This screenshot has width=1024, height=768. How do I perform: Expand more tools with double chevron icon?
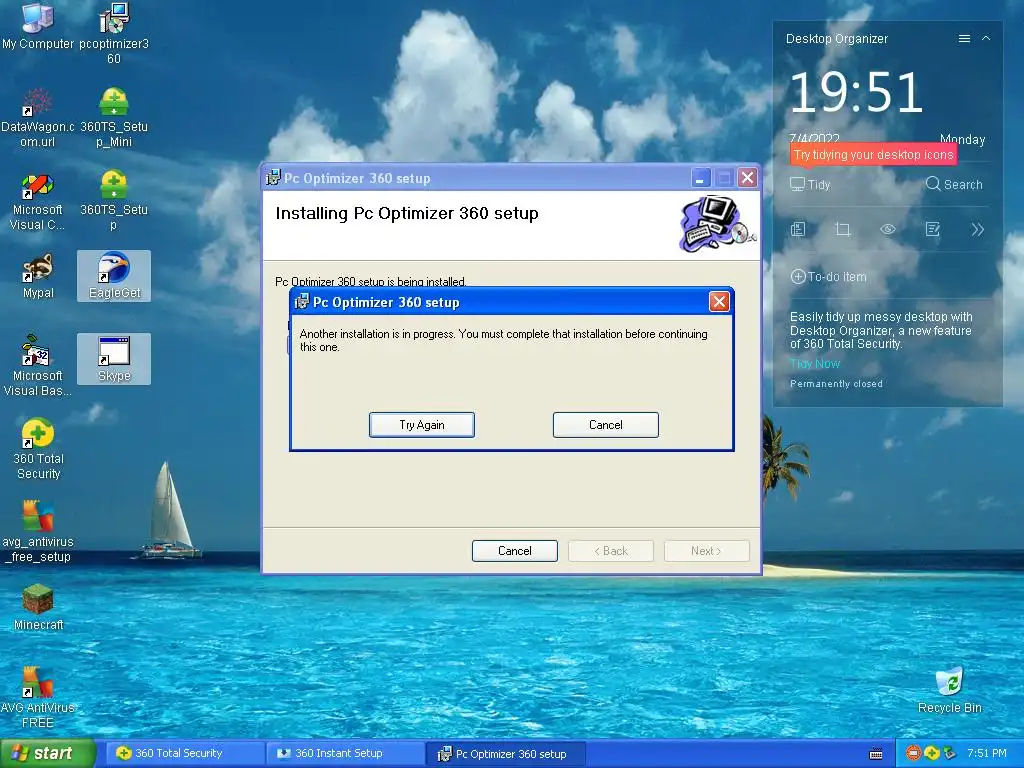click(x=978, y=229)
